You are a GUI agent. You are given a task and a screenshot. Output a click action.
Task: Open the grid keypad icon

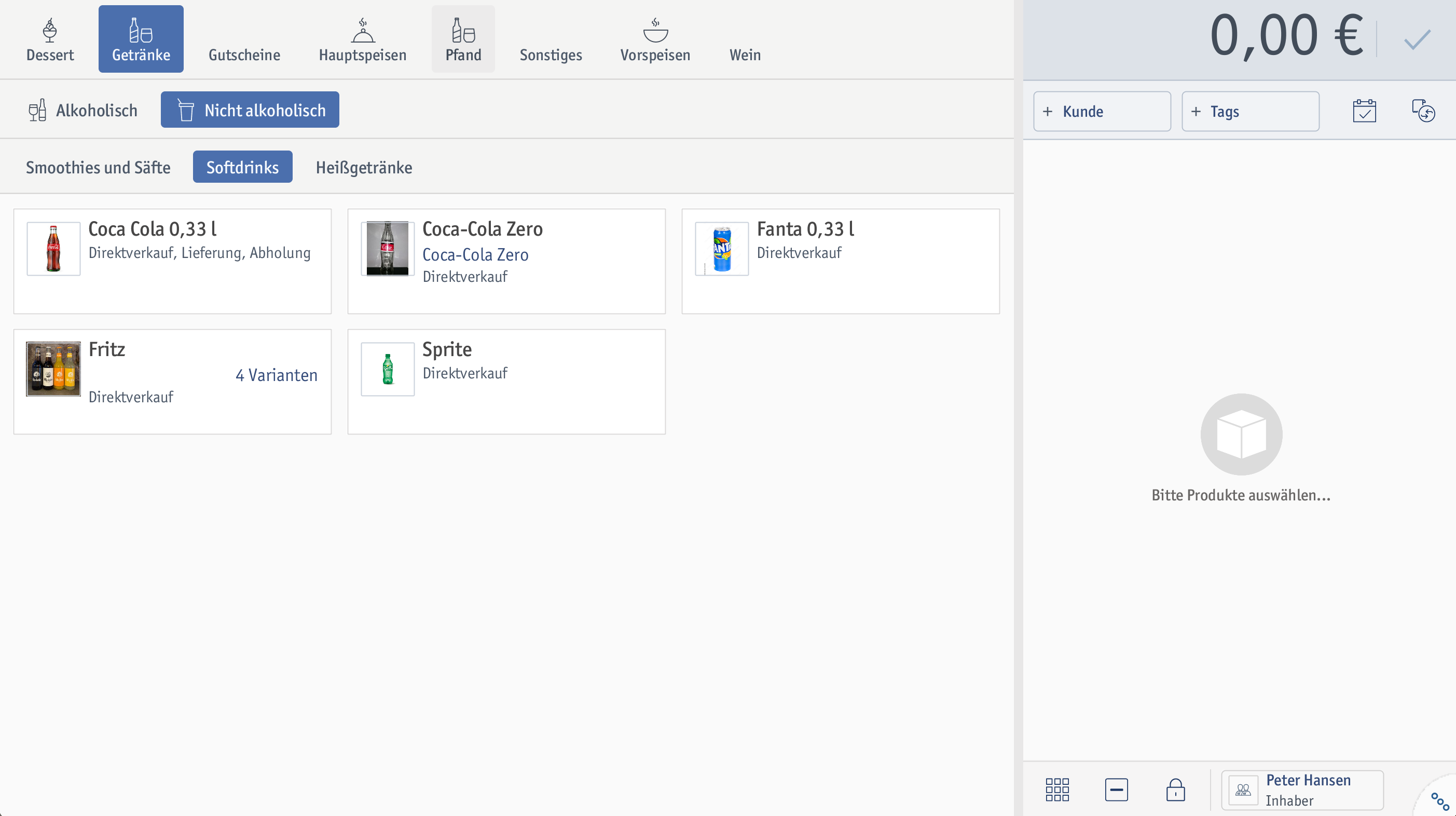(1057, 790)
